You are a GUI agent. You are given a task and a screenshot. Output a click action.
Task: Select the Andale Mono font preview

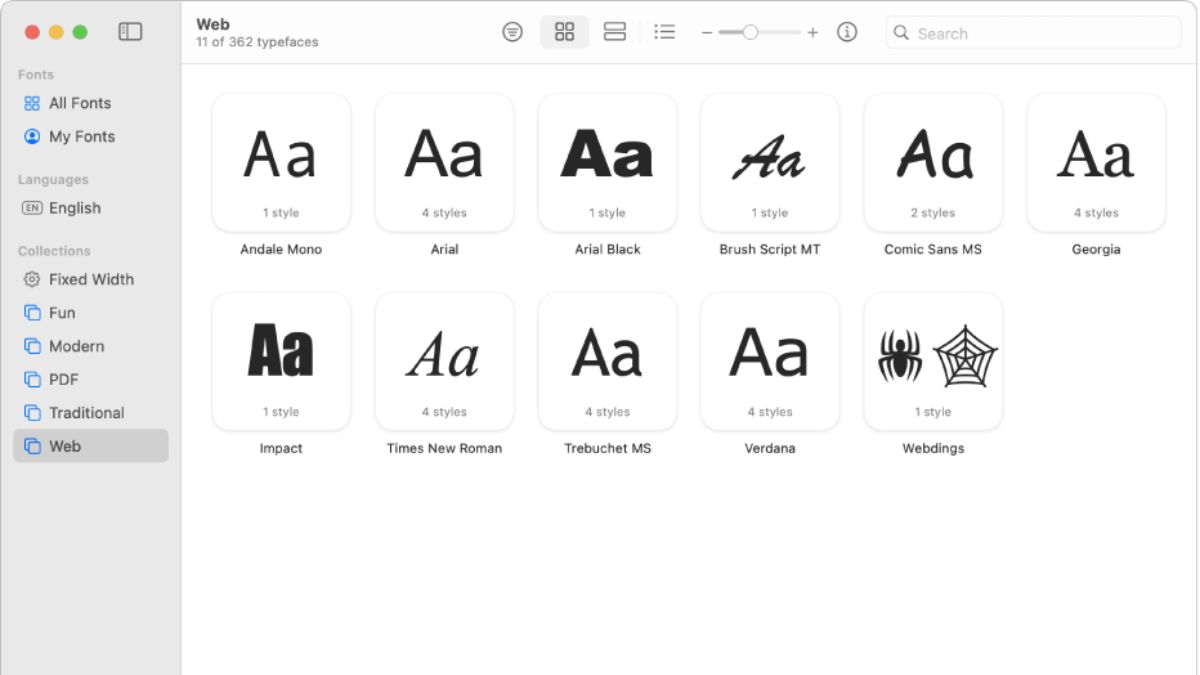click(281, 162)
